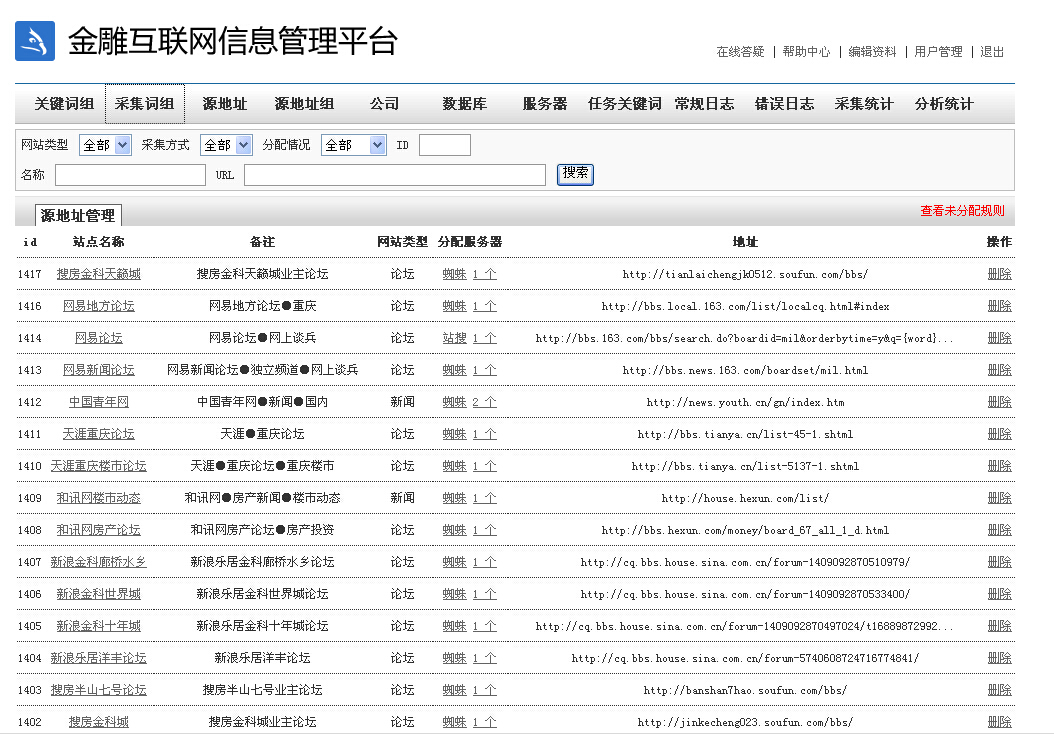Open site 新浪金科廊桥水乡
The width and height of the screenshot is (1054, 734).
click(99, 562)
